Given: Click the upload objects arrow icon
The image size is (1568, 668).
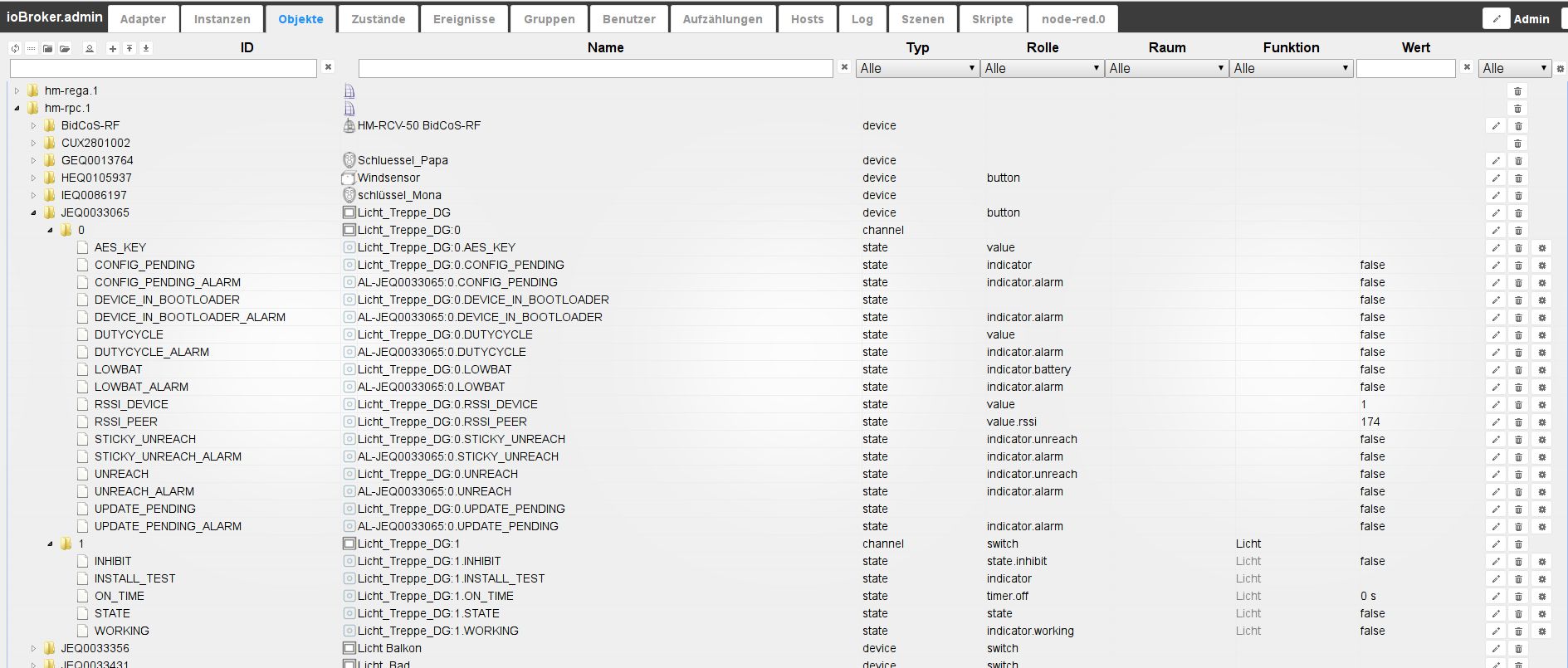Looking at the screenshot, I should click(x=129, y=48).
